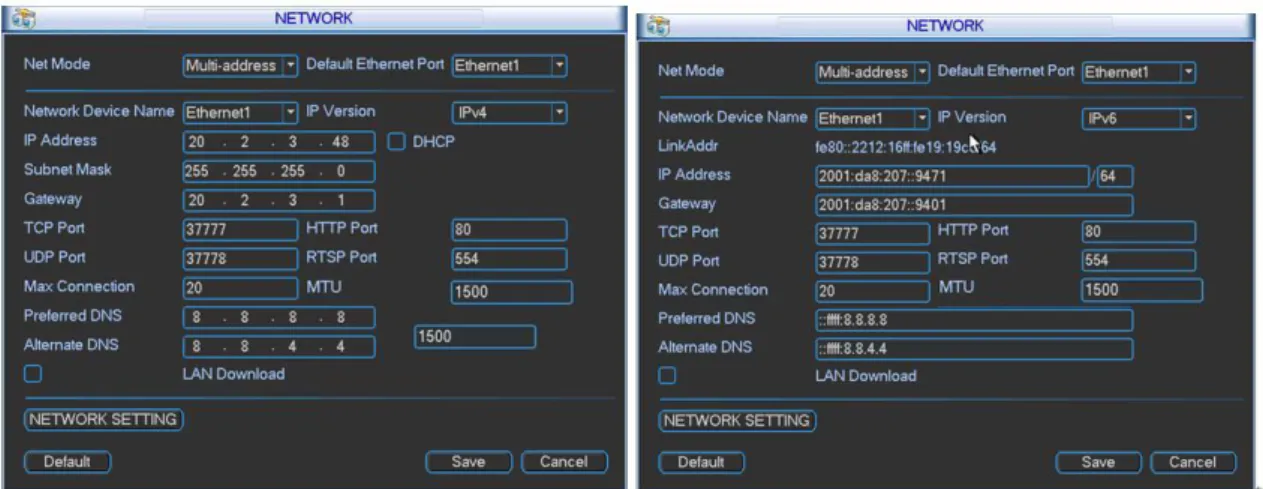Open Default Ethernet Port dropdown in right window
This screenshot has width=1263, height=489.
tap(1139, 72)
